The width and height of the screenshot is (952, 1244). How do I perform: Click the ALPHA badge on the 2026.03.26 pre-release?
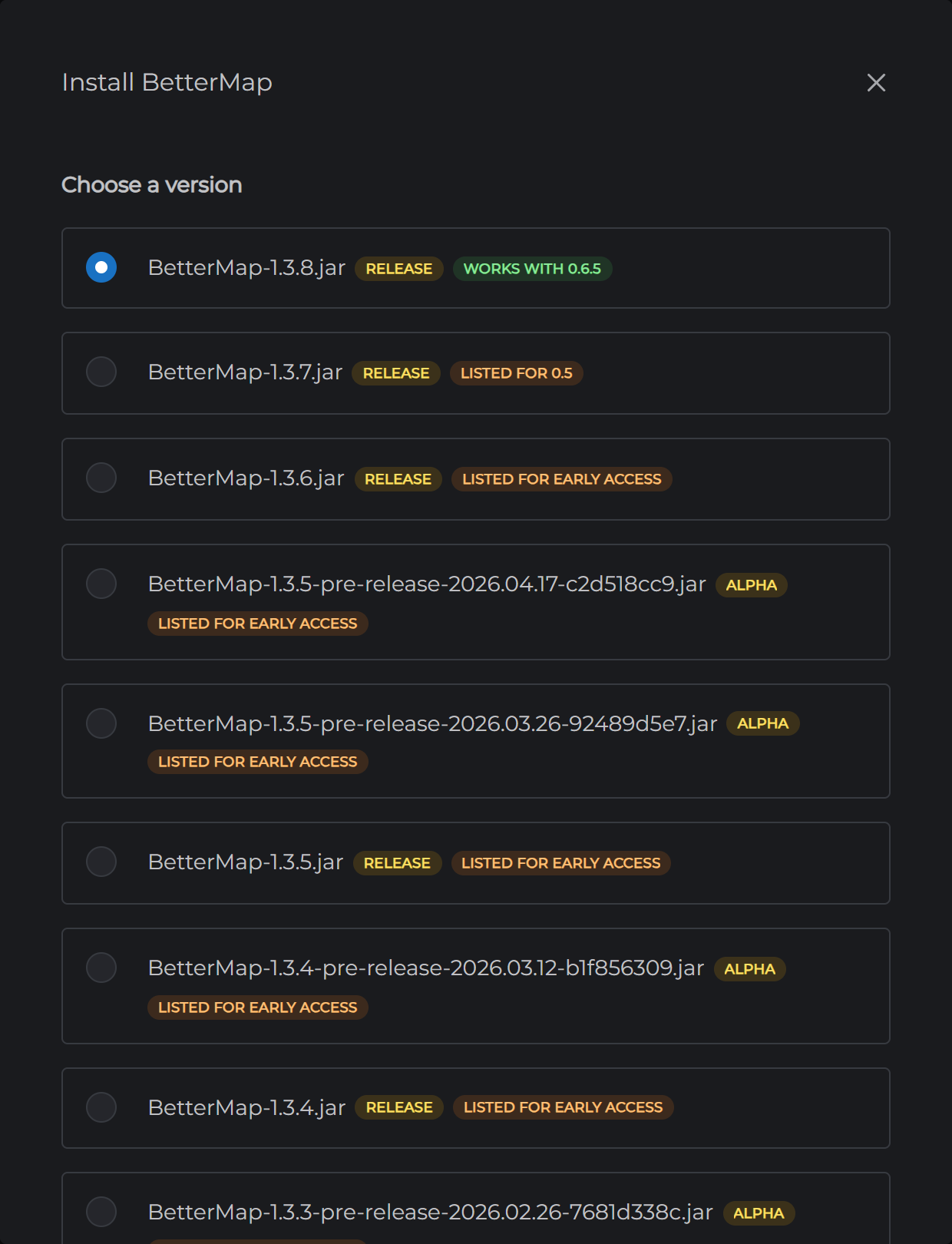coord(763,723)
